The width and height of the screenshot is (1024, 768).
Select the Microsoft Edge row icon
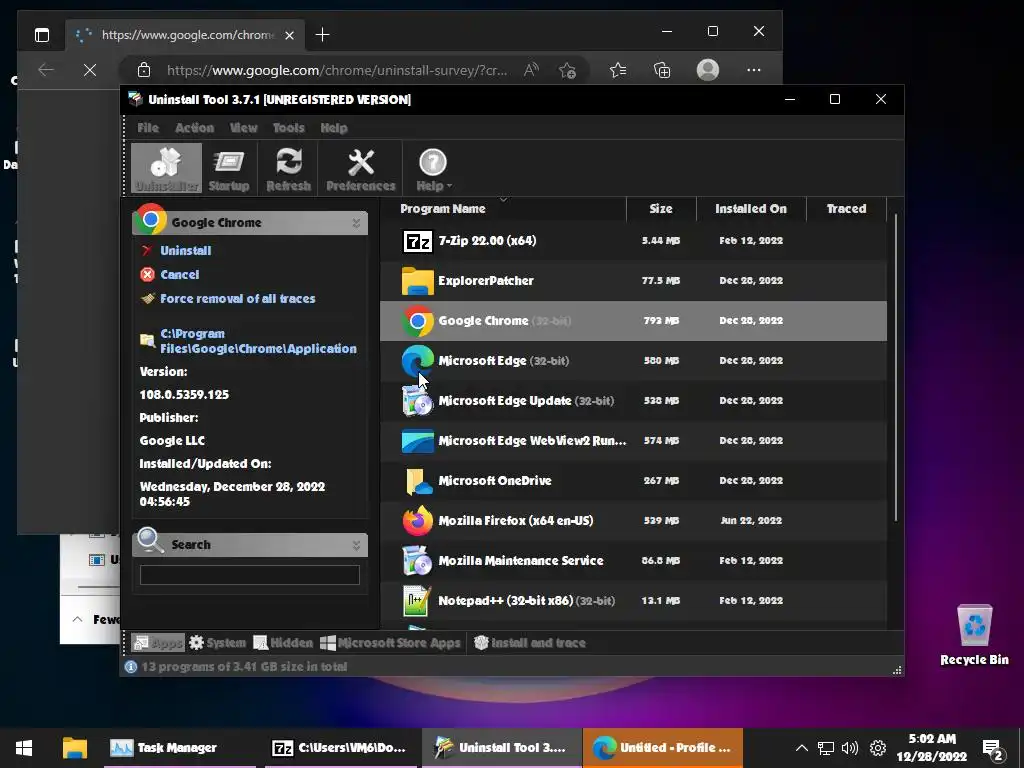[x=418, y=360]
